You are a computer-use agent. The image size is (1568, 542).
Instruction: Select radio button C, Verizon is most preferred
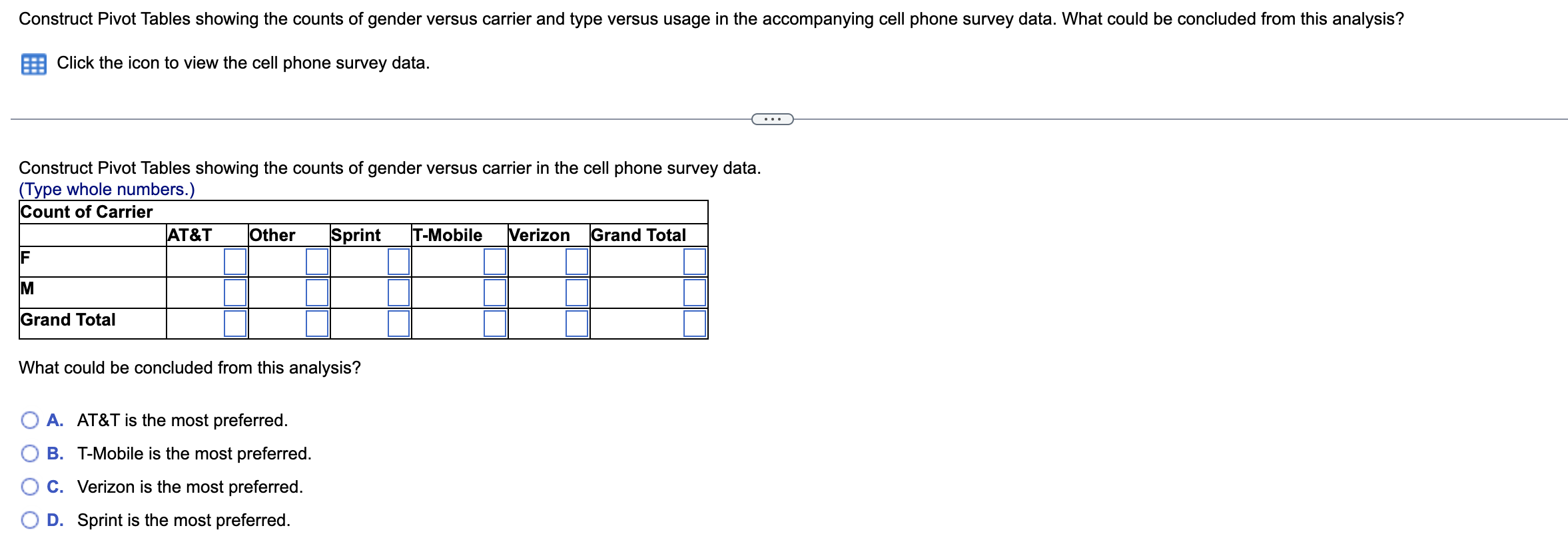[29, 486]
